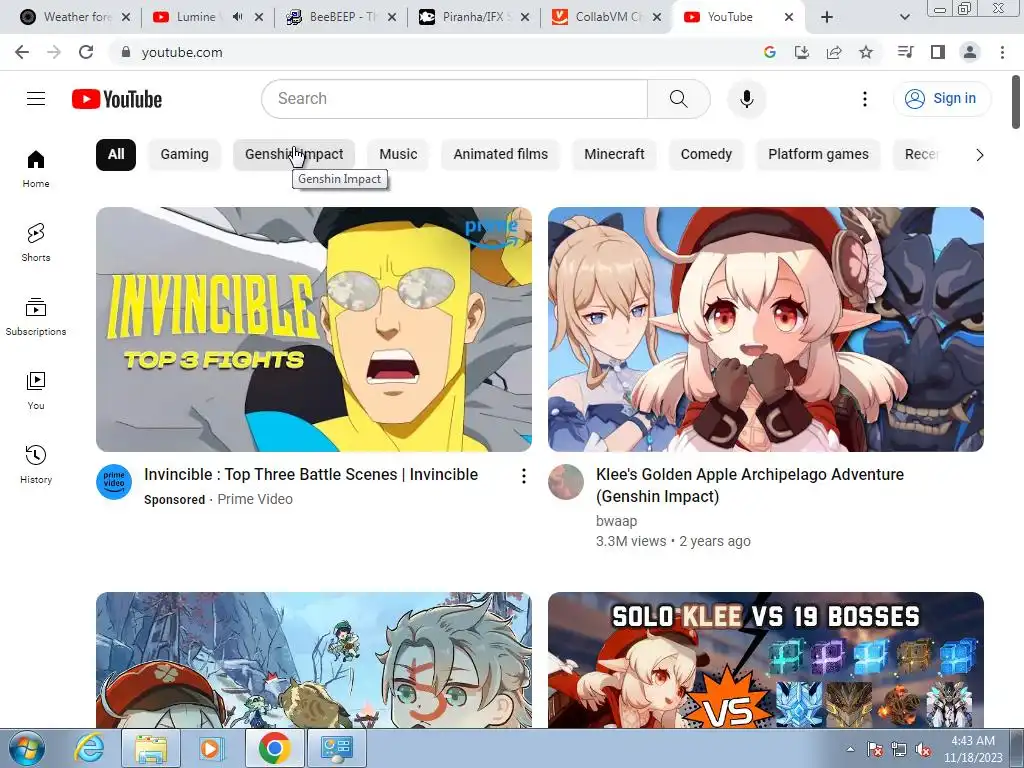
Task: Select the Comedy filter chip
Action: (x=707, y=155)
